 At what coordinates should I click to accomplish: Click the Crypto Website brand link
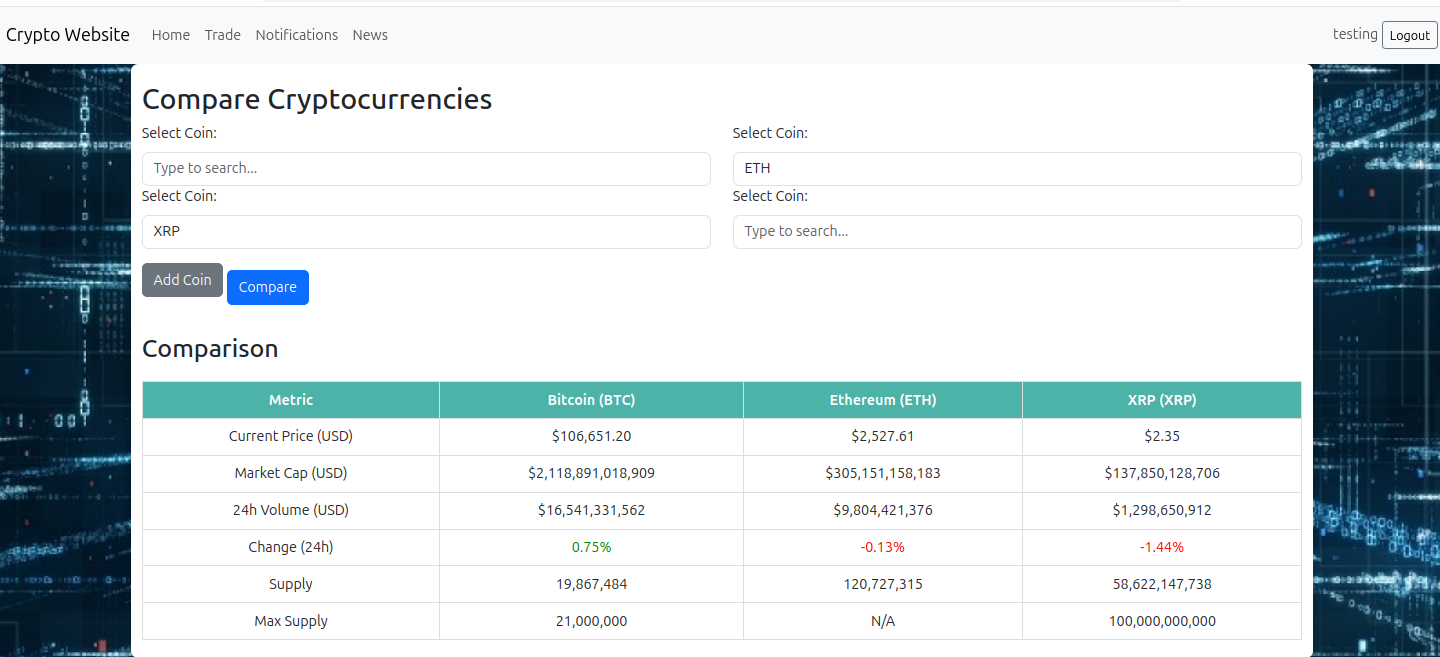click(x=68, y=35)
